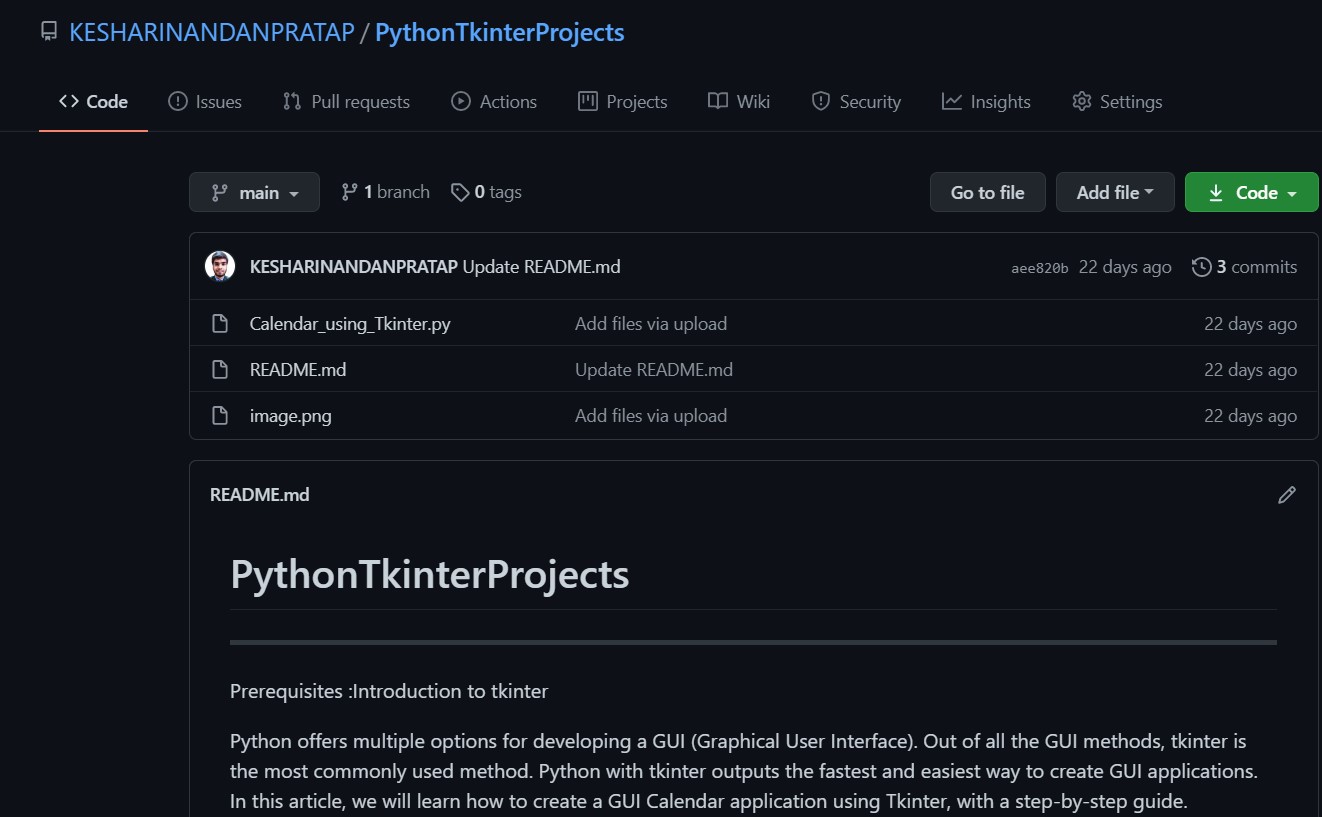This screenshot has width=1322, height=817.
Task: Open the repository Settings tab
Action: coord(1117,102)
